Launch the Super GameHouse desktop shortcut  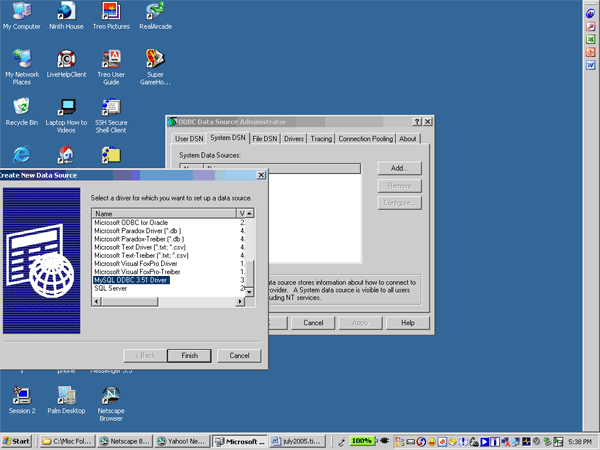point(155,67)
